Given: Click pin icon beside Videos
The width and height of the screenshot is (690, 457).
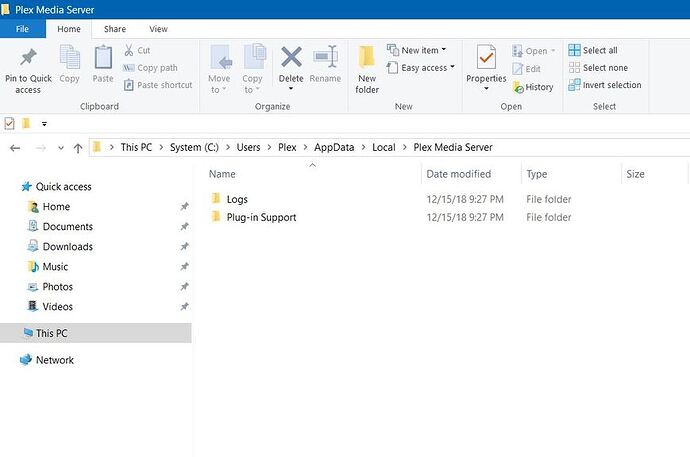Looking at the screenshot, I should pos(184,307).
